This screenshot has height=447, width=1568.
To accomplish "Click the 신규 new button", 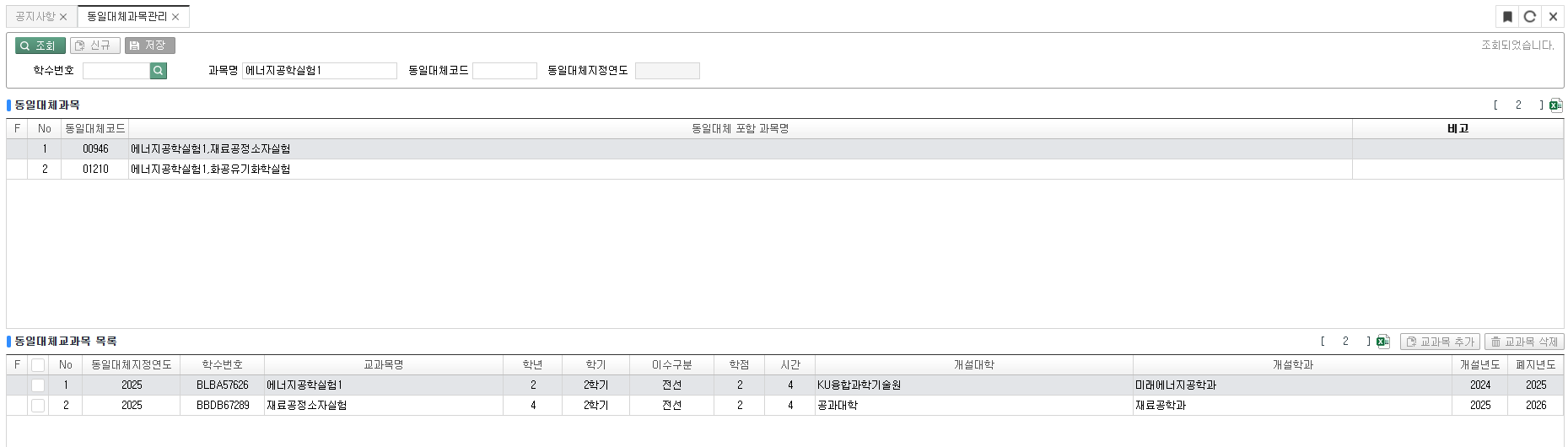I will 94,46.
